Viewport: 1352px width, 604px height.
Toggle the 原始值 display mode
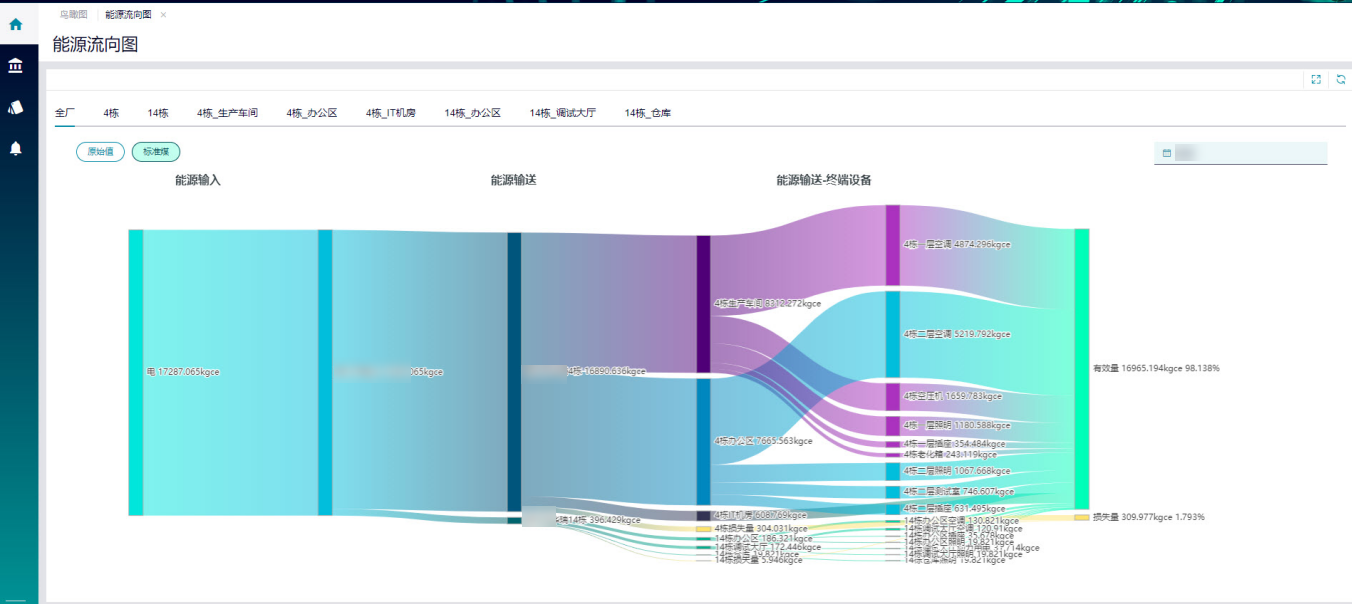[x=100, y=152]
